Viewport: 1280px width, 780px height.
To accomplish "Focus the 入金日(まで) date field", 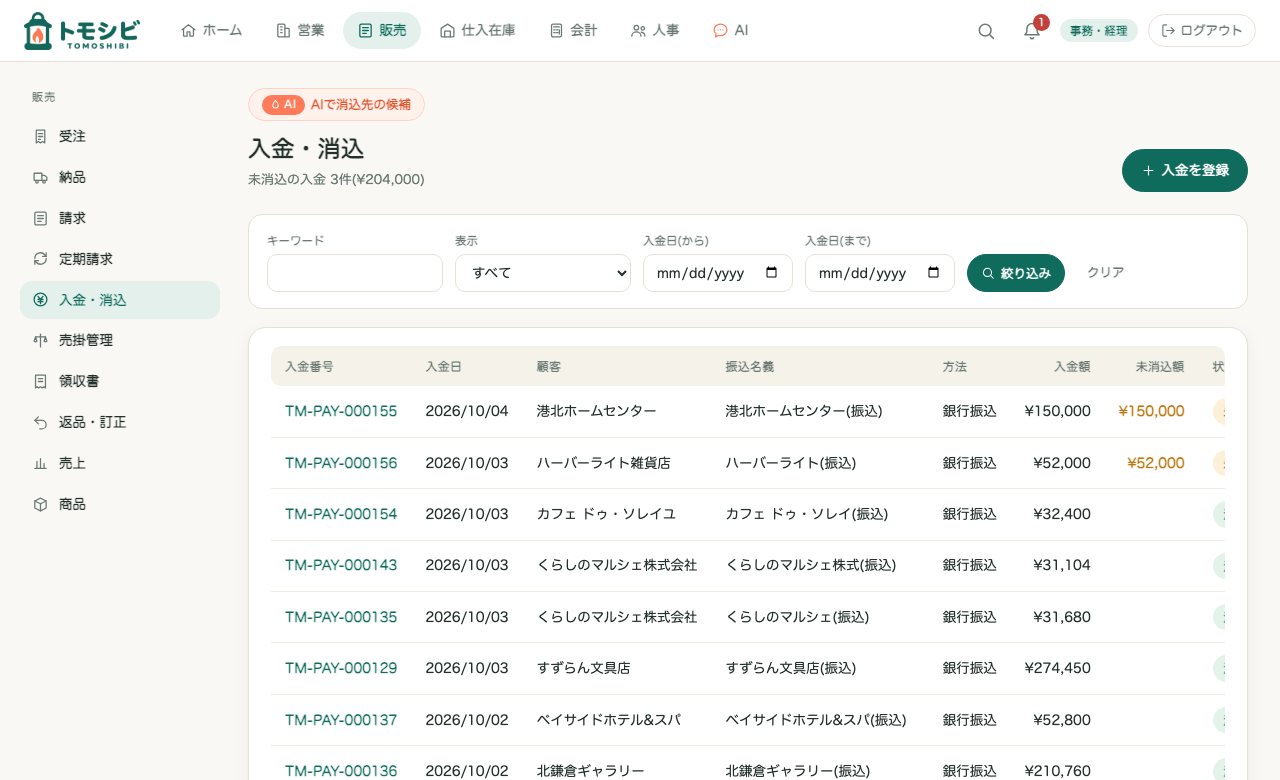I will click(880, 273).
